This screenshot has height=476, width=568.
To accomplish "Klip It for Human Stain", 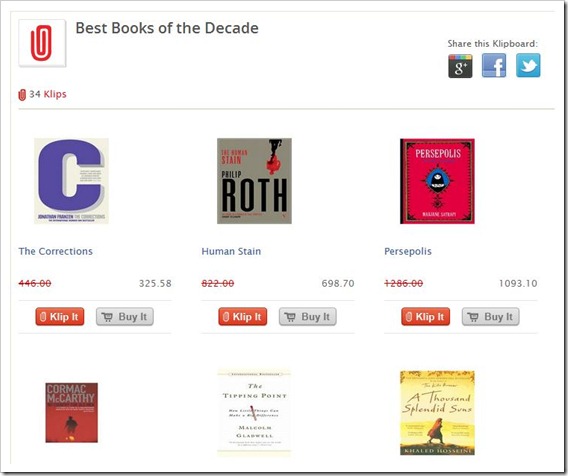I will pos(243,317).
